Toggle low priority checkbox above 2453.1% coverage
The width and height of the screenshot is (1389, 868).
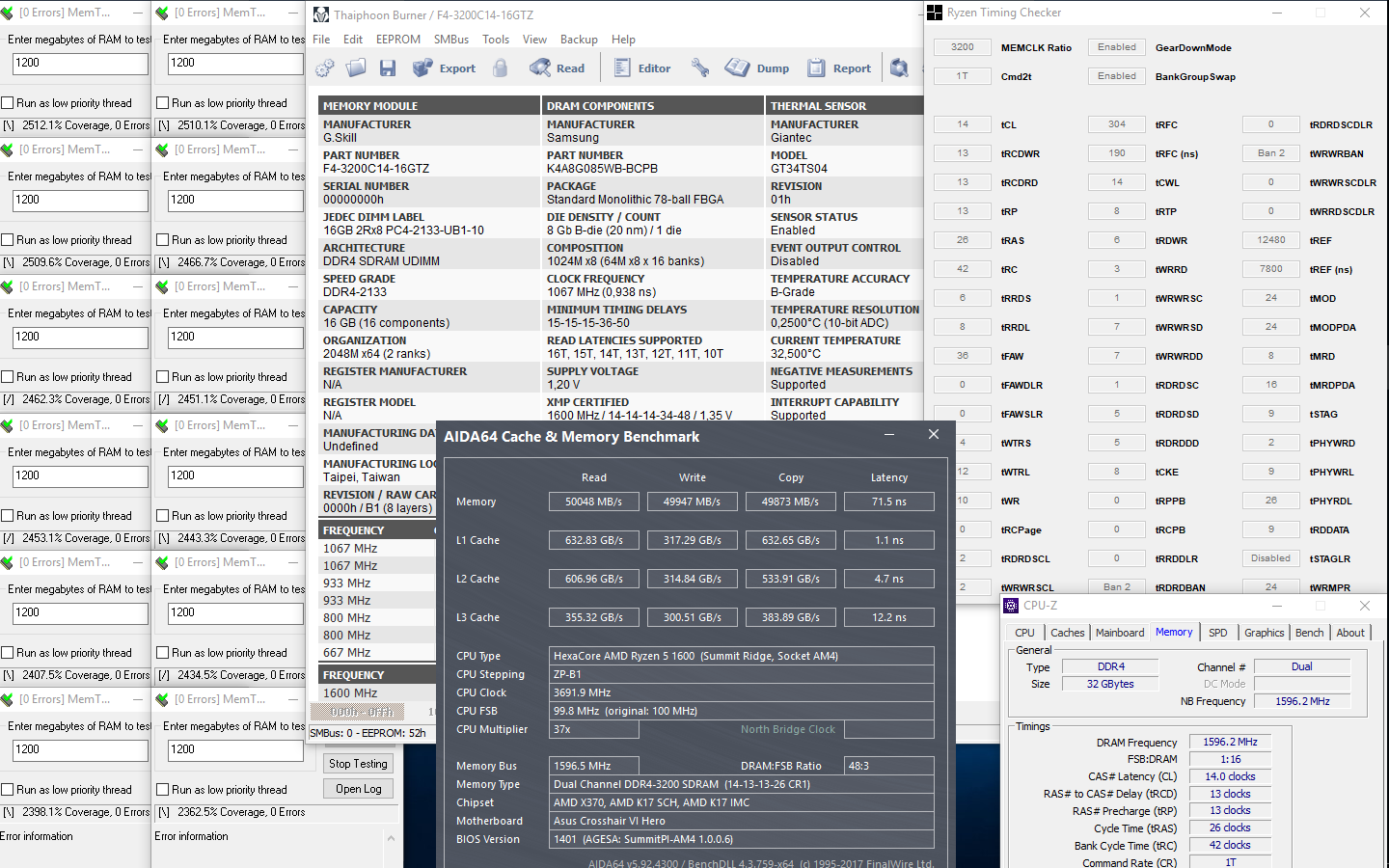[8, 516]
